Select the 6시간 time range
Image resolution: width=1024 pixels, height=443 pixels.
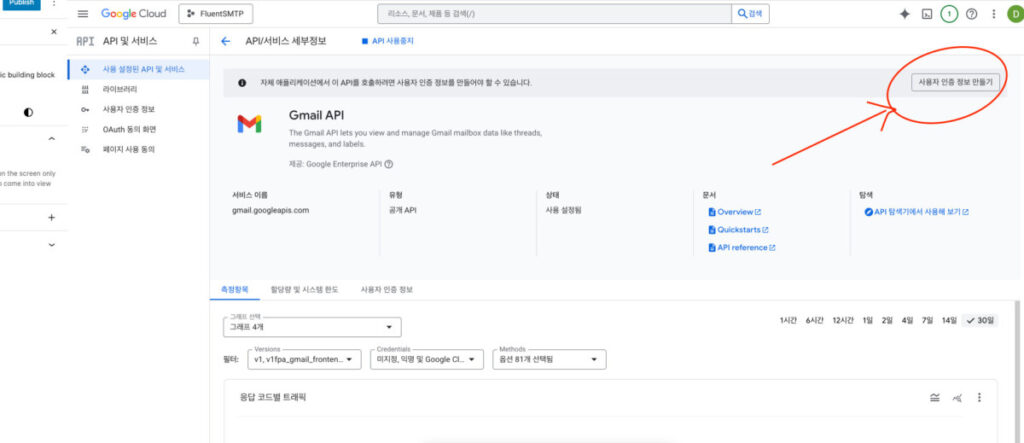(x=814, y=320)
